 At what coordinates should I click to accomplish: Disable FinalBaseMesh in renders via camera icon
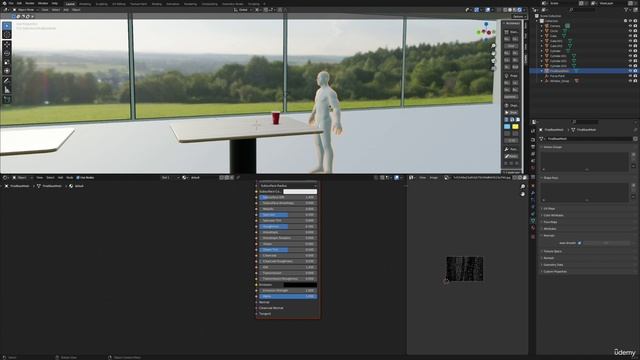(635, 71)
